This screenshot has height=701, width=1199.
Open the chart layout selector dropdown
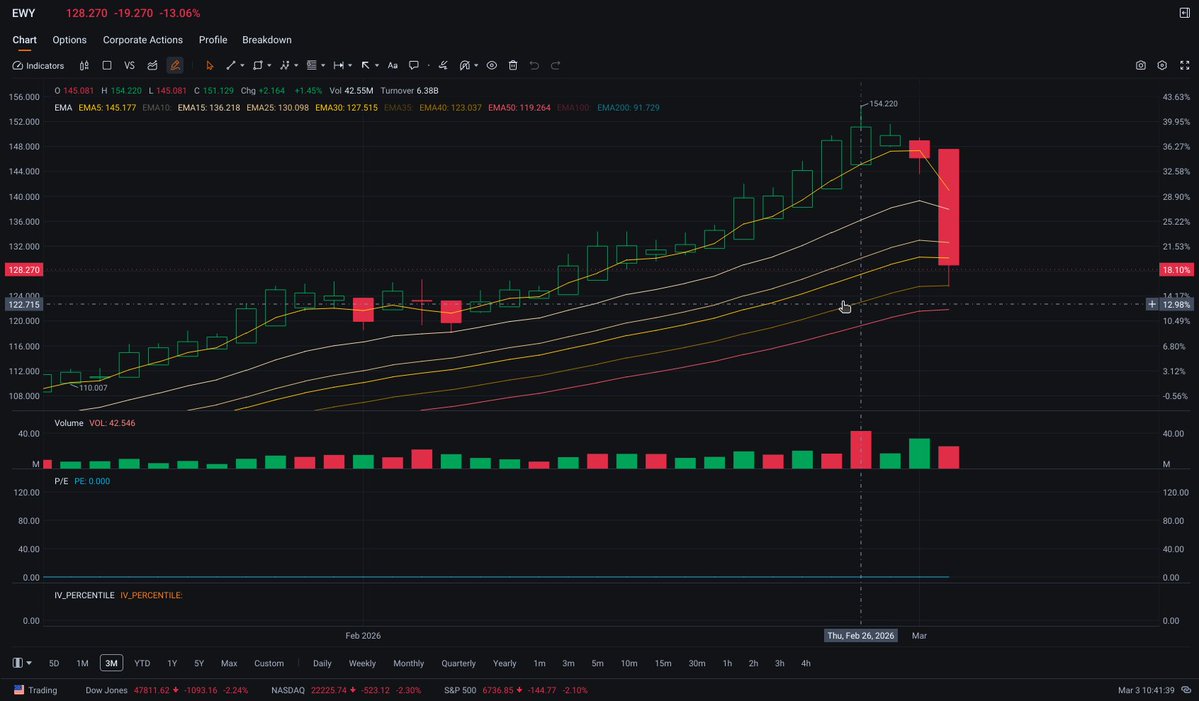[22, 664]
